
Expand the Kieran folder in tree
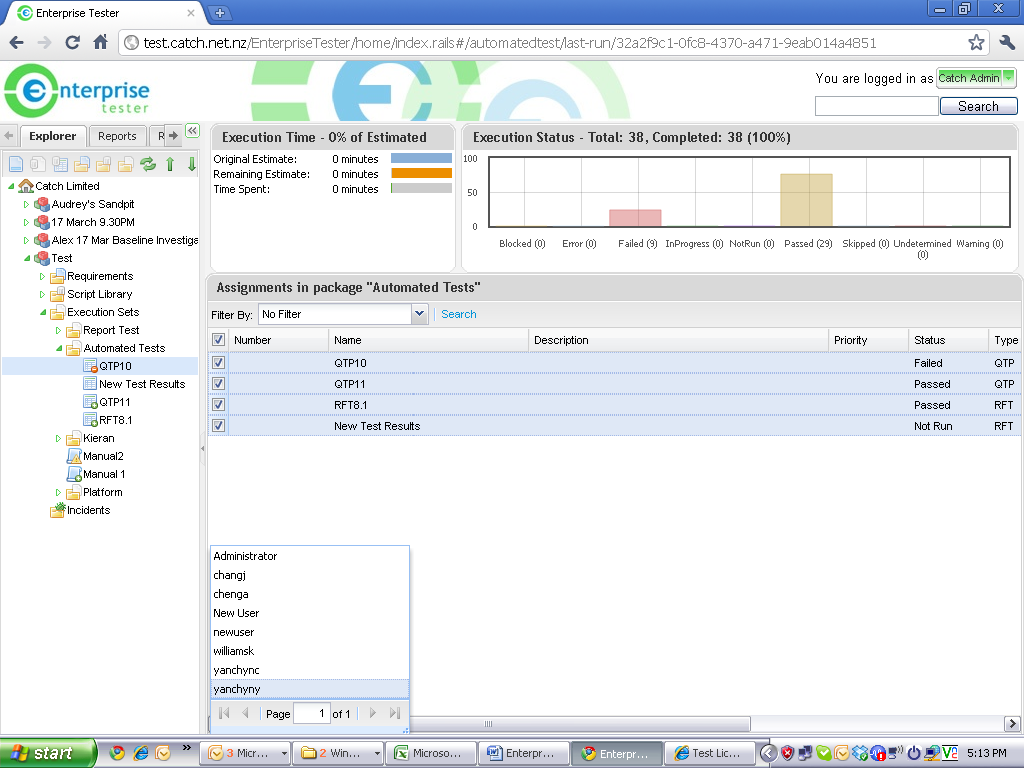(58, 438)
